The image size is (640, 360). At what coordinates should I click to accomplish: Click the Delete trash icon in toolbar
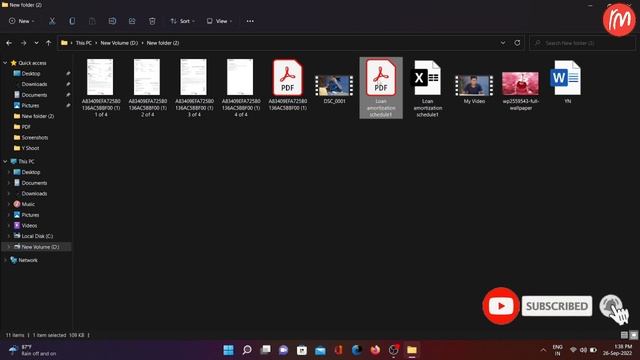(x=152, y=21)
